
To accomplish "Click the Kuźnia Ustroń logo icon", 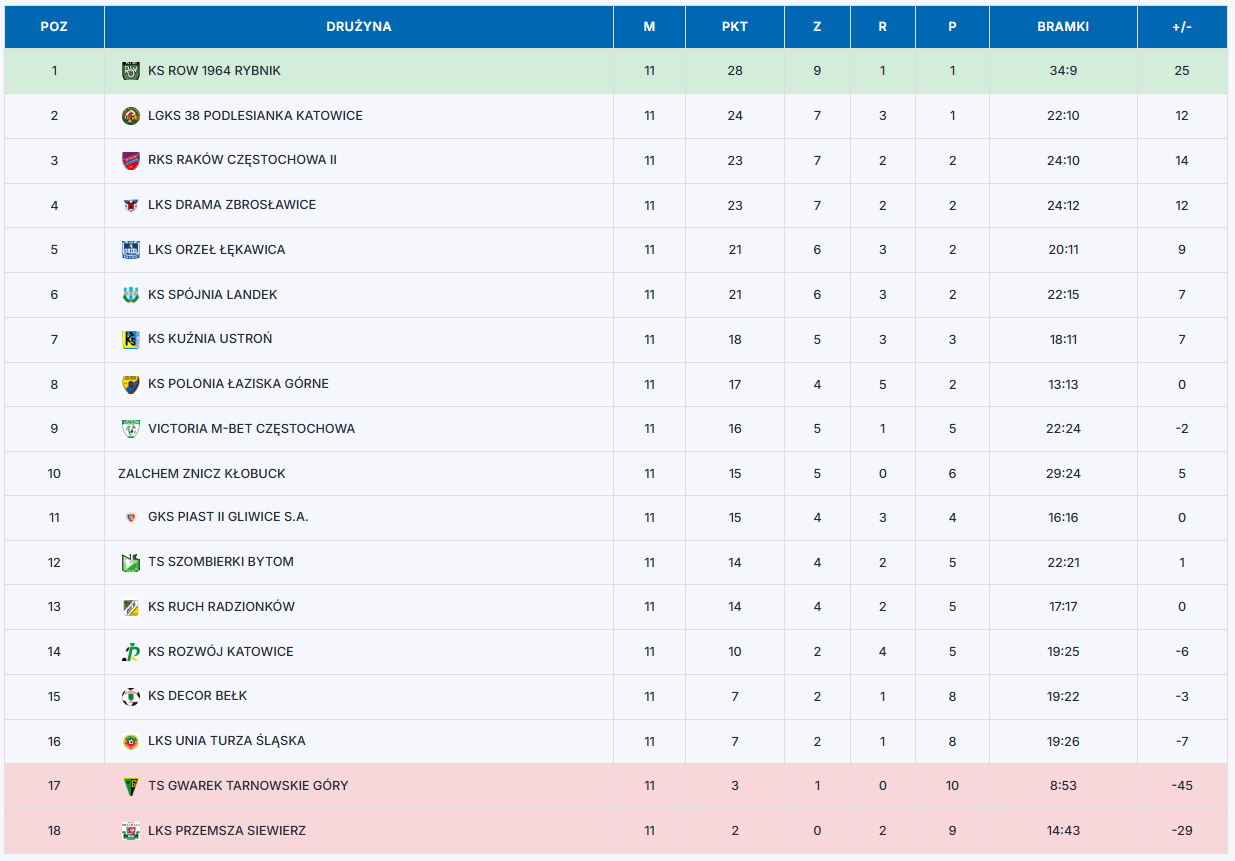I will click(130, 339).
